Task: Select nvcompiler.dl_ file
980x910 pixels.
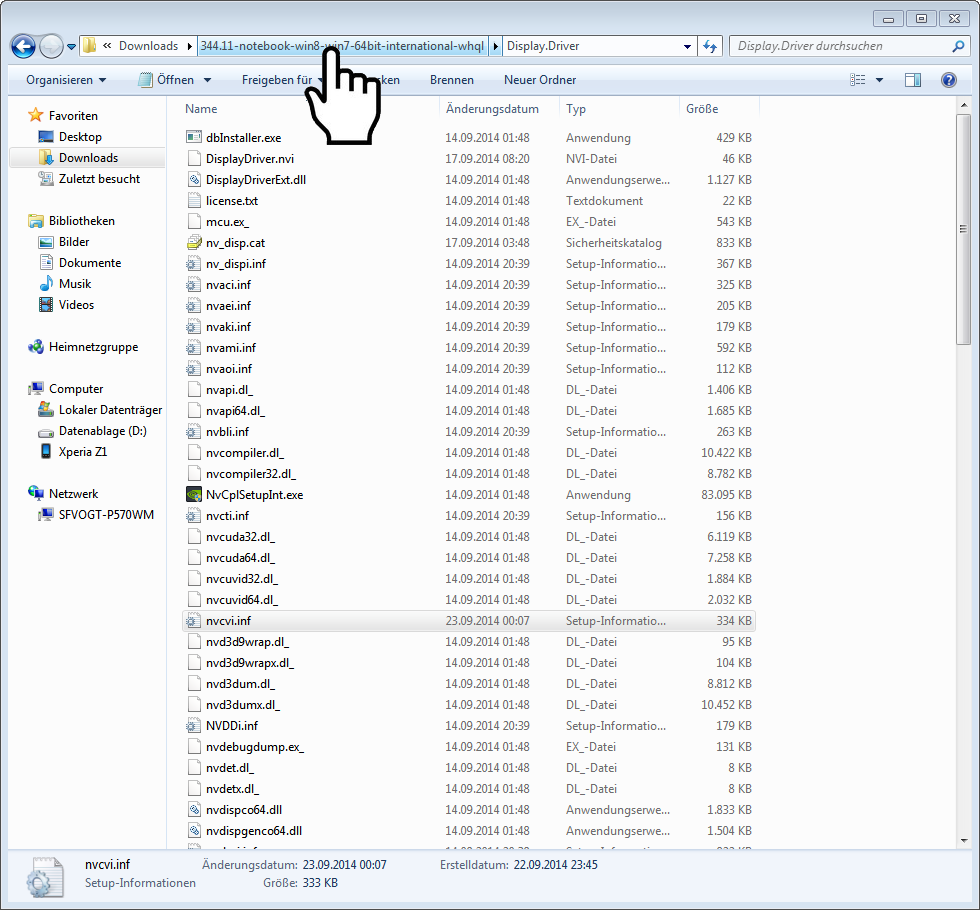Action: [244, 452]
